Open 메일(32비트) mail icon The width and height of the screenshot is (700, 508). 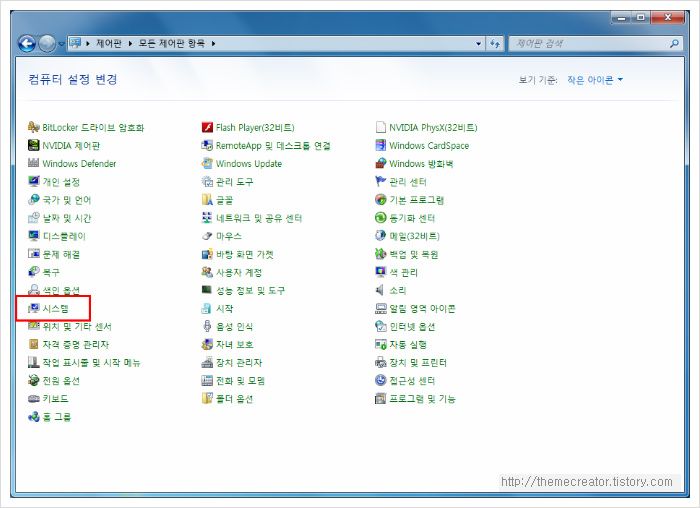click(380, 236)
